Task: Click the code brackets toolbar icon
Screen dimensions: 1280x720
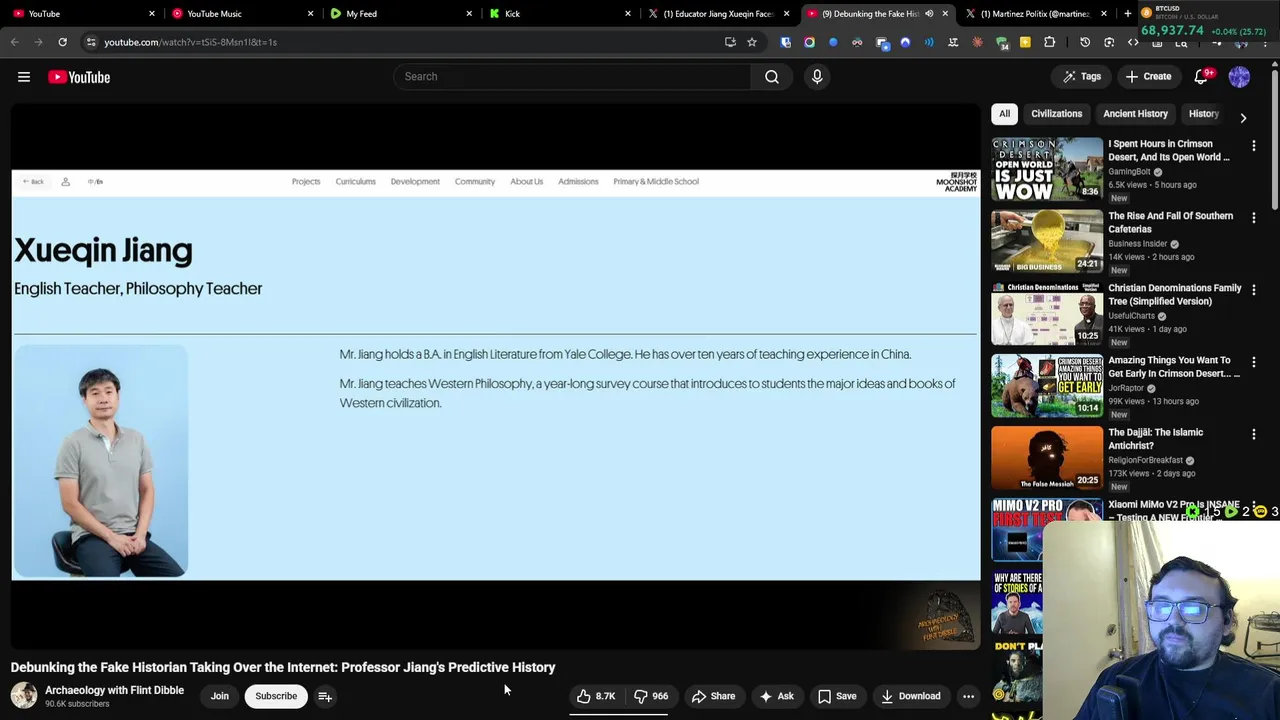Action: click(1133, 42)
